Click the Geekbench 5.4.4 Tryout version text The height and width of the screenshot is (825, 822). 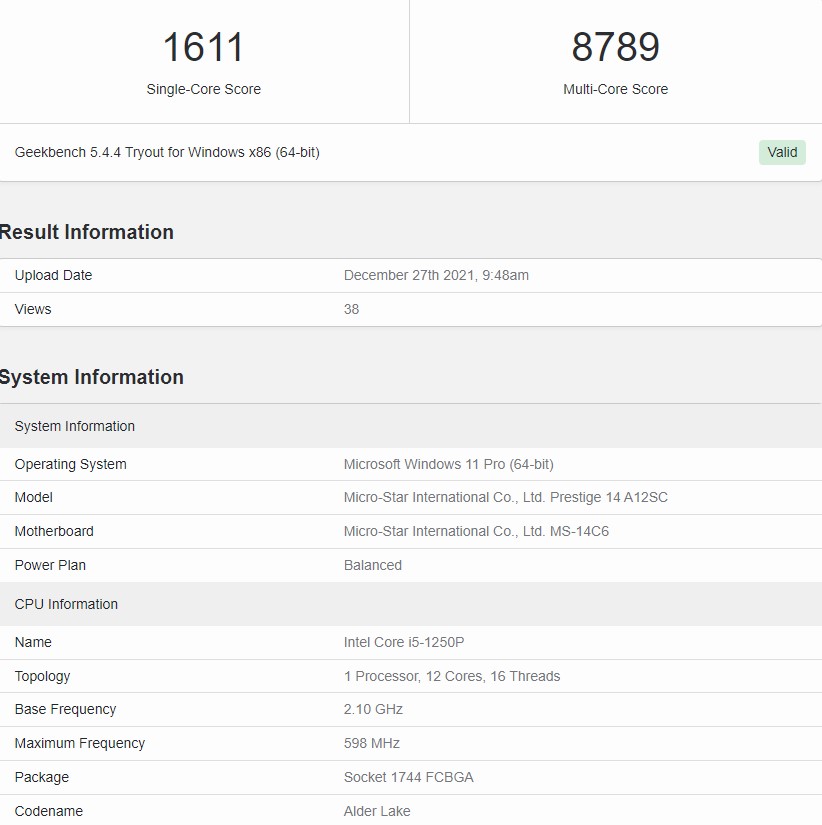167,152
